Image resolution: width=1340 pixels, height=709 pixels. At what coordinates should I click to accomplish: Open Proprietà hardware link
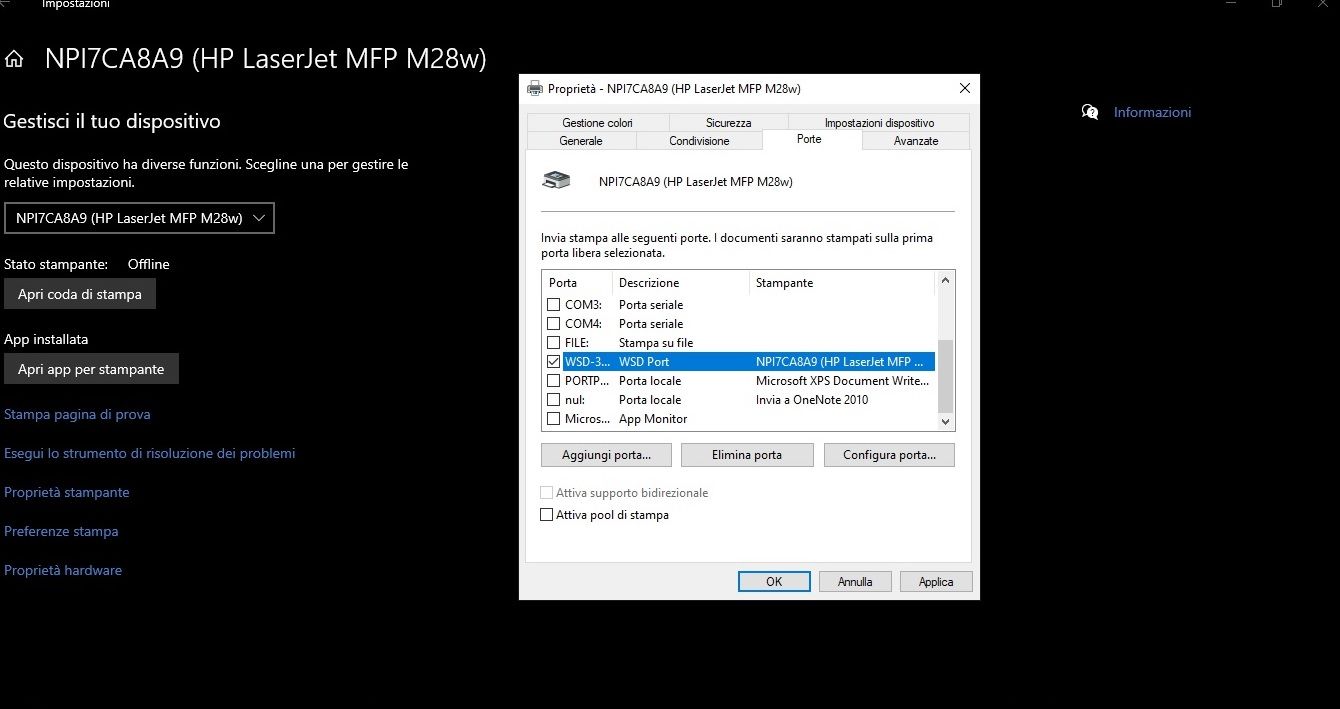(x=63, y=570)
